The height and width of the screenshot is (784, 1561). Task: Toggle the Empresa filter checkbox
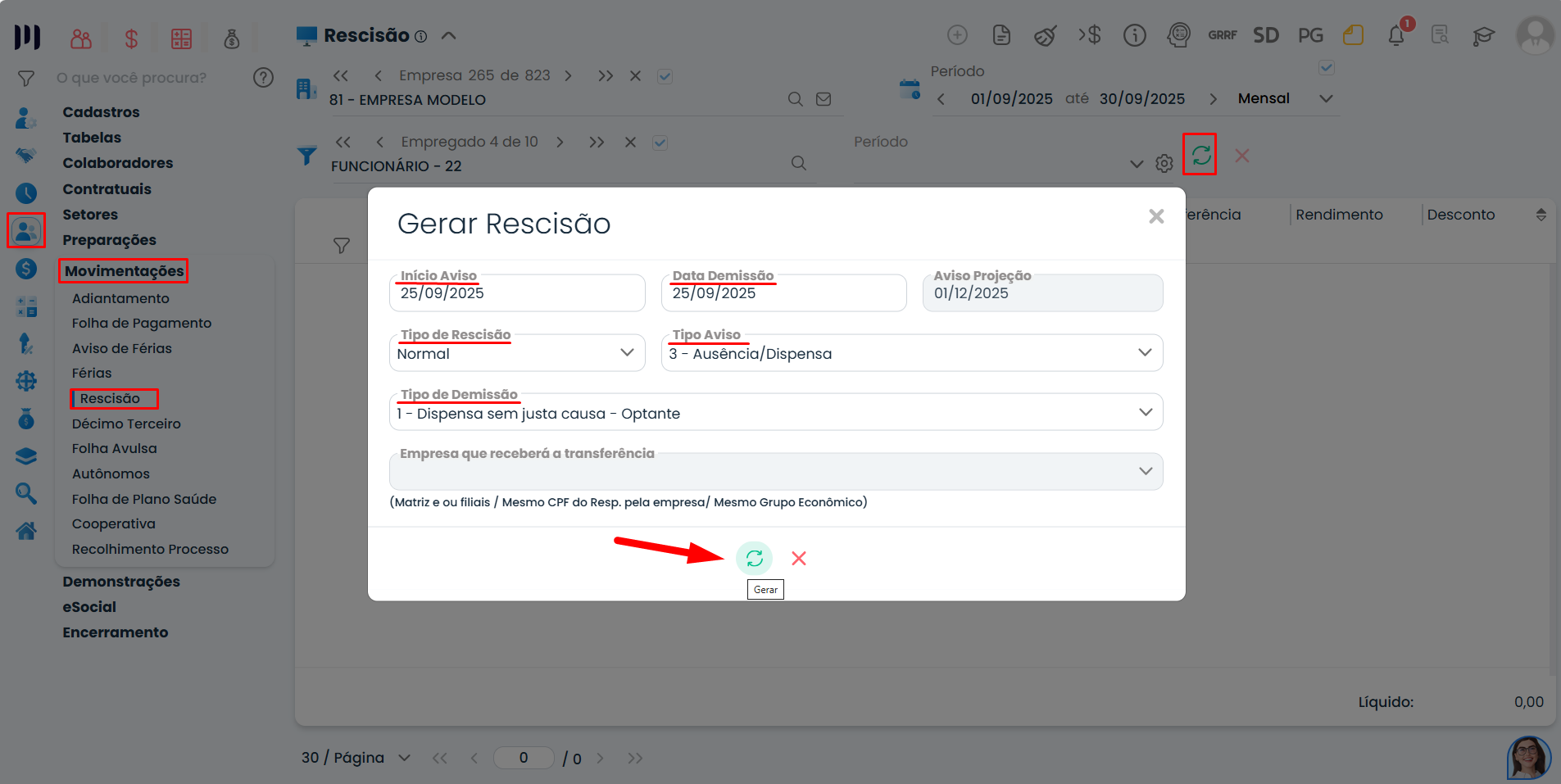click(x=665, y=76)
